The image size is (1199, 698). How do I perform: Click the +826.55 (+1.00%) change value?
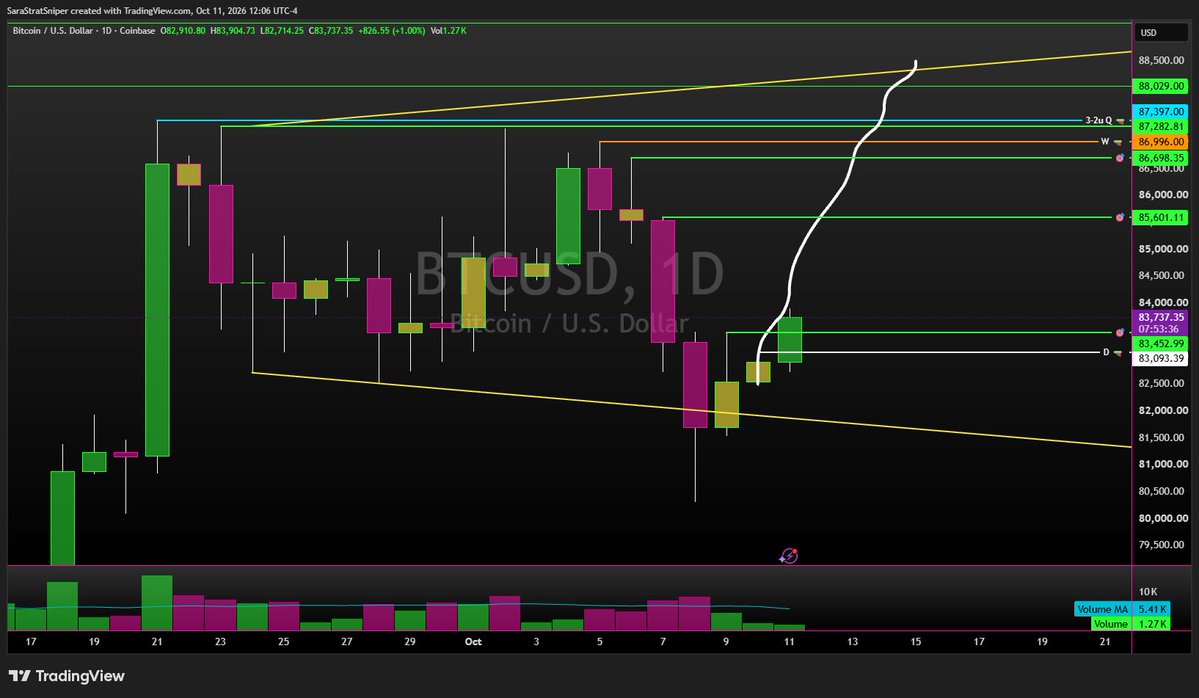[x=392, y=31]
